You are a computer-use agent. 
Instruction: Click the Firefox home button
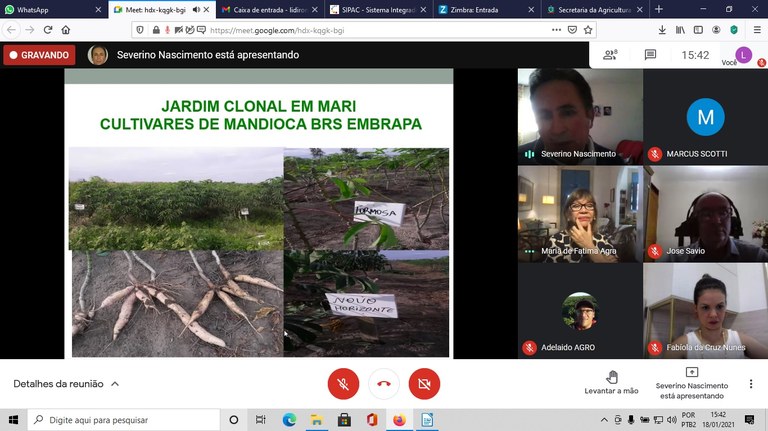point(66,30)
